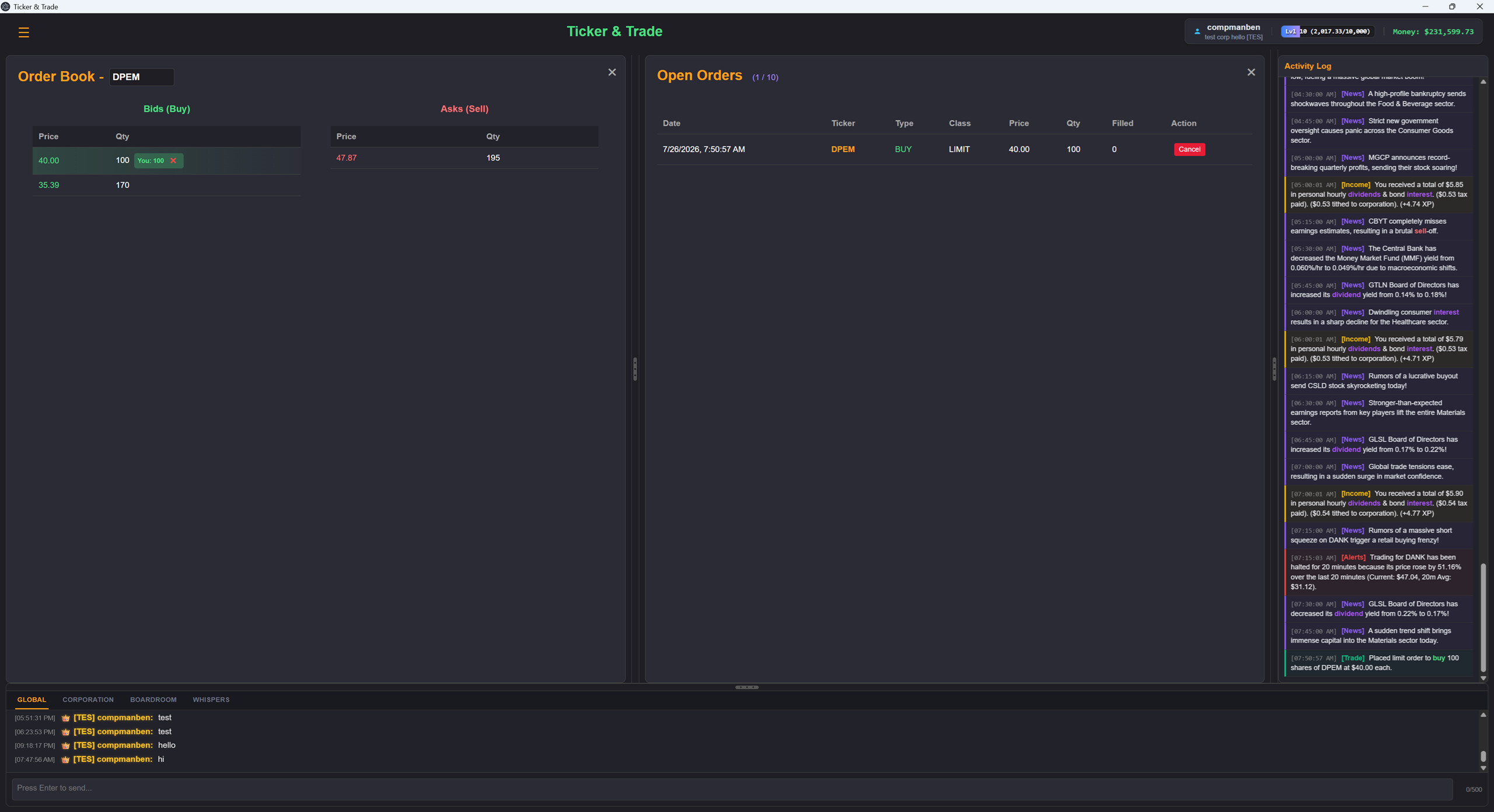The image size is (1494, 812).
Task: Click the compmanben username in header
Action: click(1233, 27)
